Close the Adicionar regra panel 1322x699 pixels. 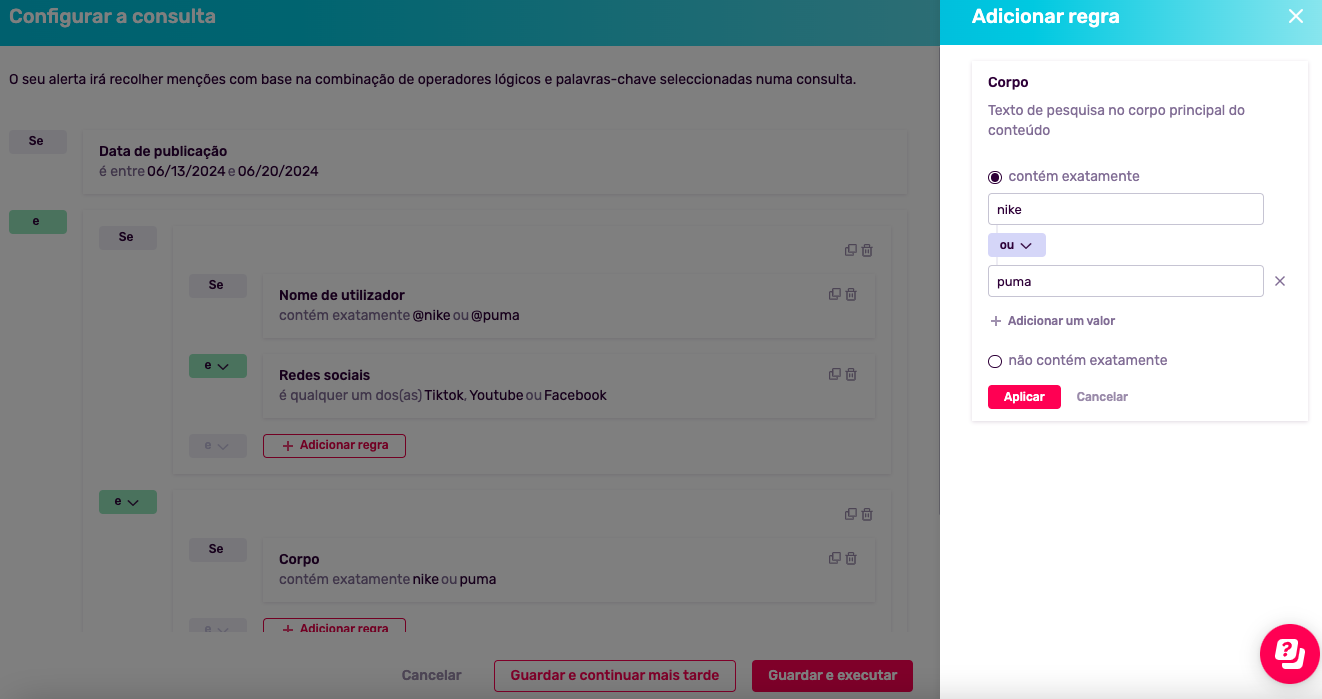point(1296,16)
